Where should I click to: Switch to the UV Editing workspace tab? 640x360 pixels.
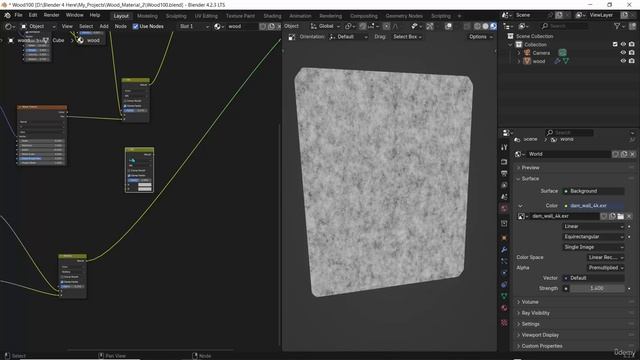206,16
